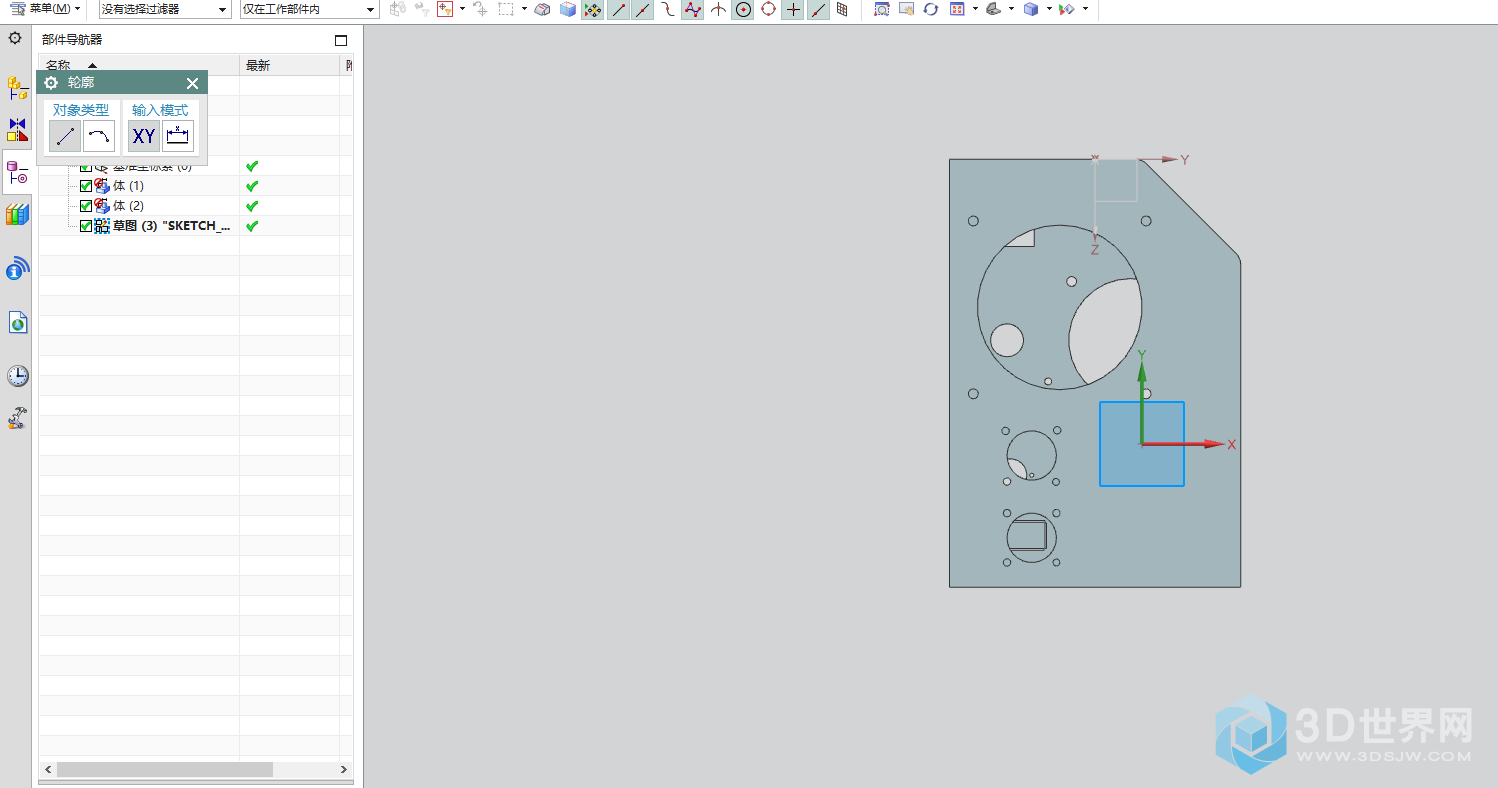Toggle the enable snap points icon

click(x=593, y=9)
